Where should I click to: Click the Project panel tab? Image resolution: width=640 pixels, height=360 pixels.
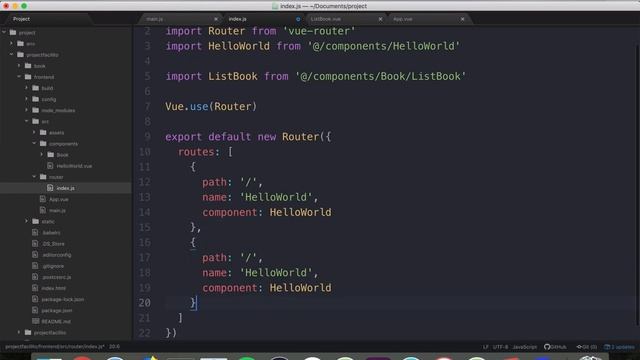click(x=21, y=19)
